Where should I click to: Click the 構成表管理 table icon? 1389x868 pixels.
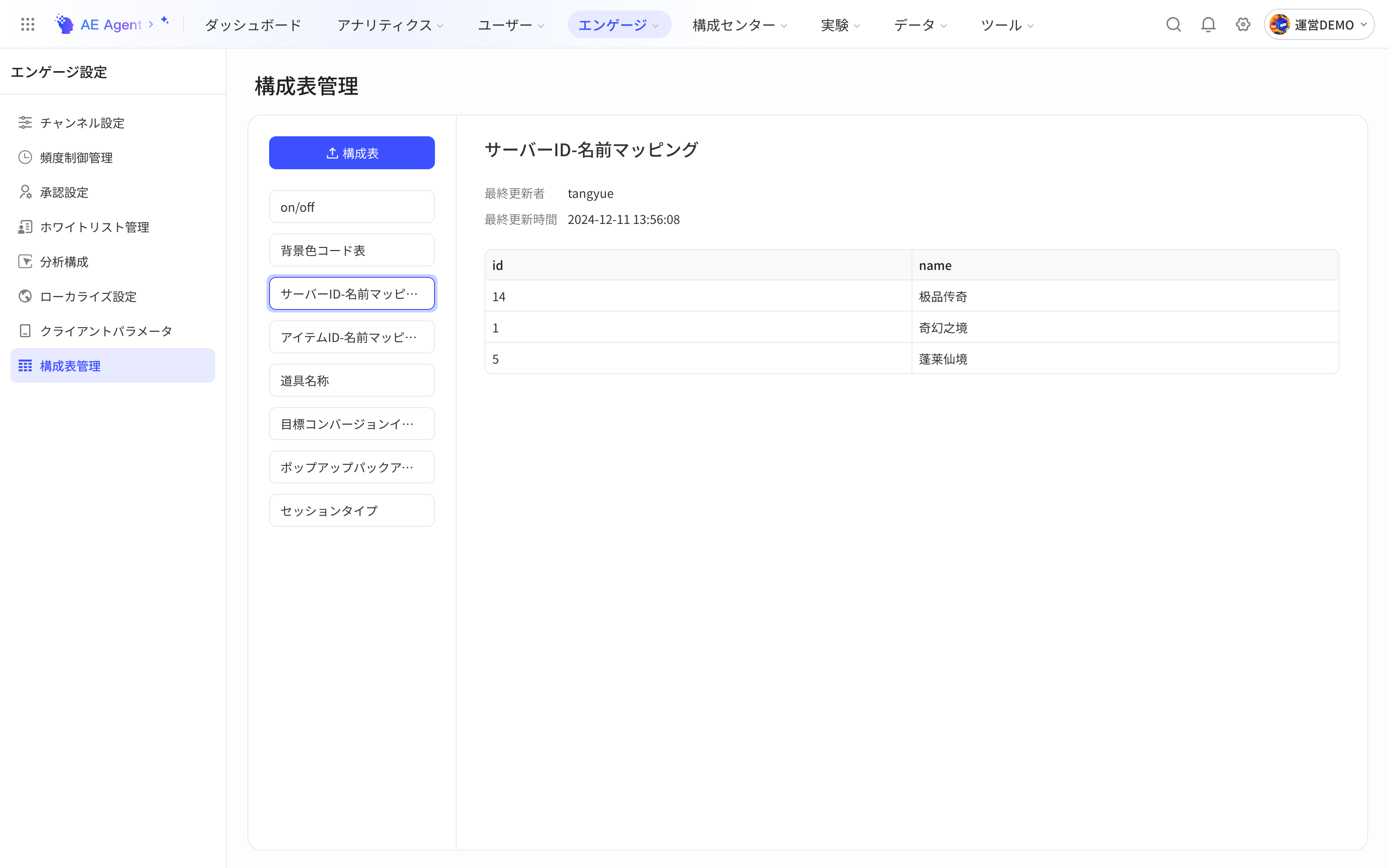click(25, 366)
